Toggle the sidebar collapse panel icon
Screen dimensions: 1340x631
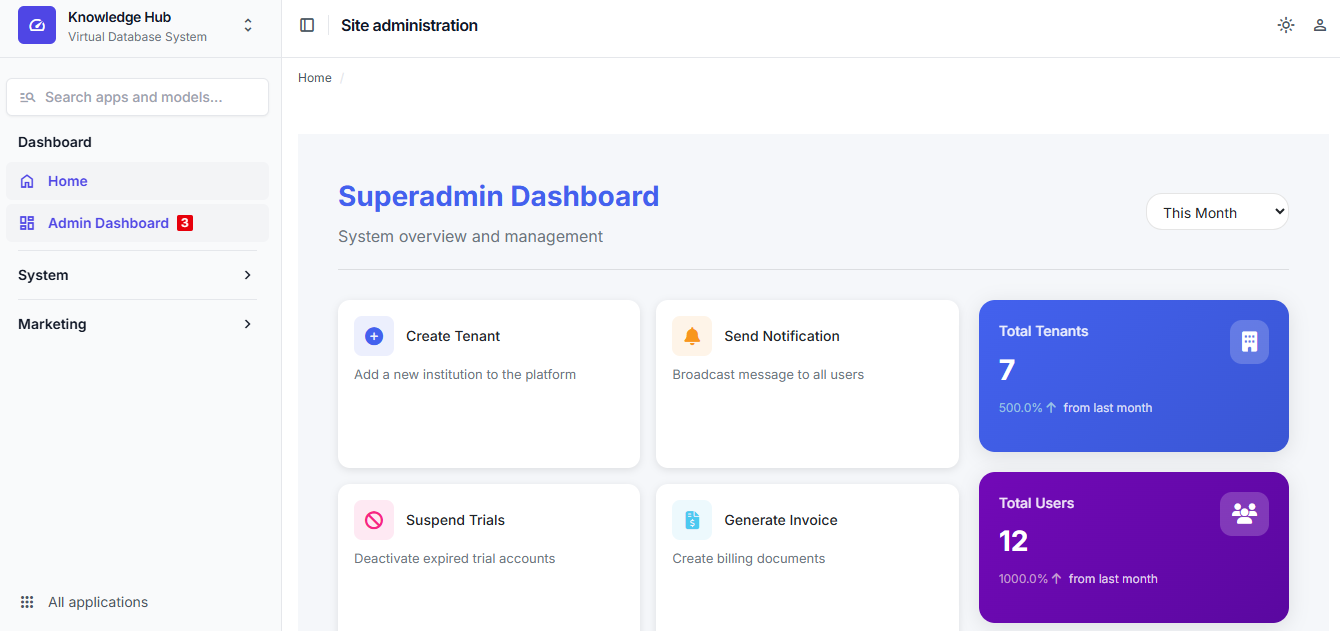[x=307, y=25]
